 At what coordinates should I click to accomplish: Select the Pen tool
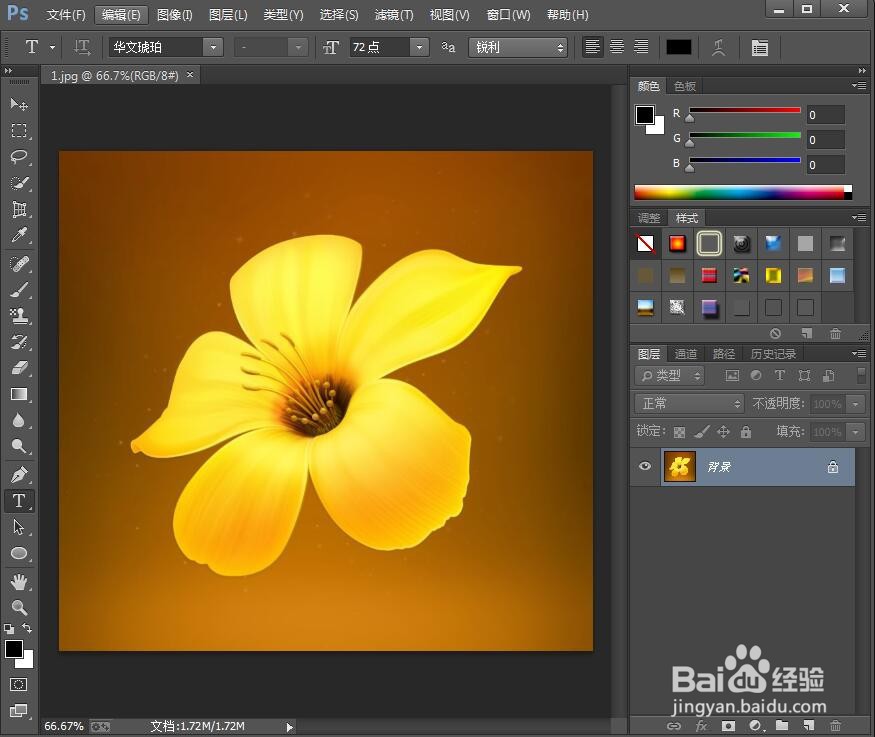tap(19, 475)
